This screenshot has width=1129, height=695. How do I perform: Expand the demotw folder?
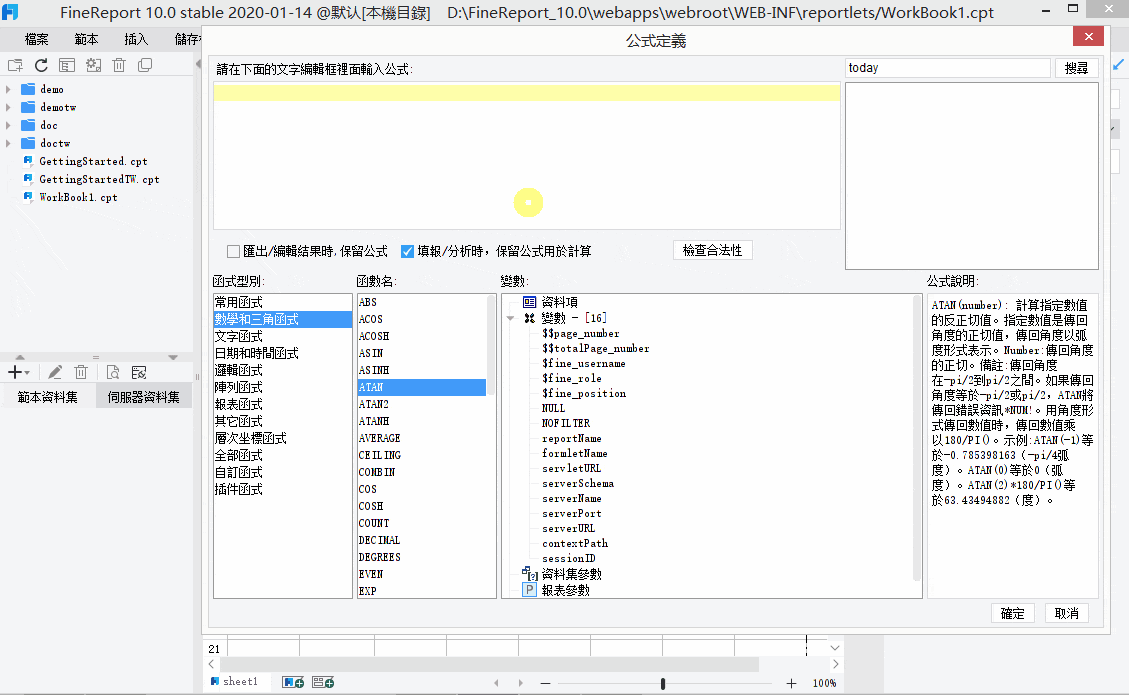(x=8, y=107)
